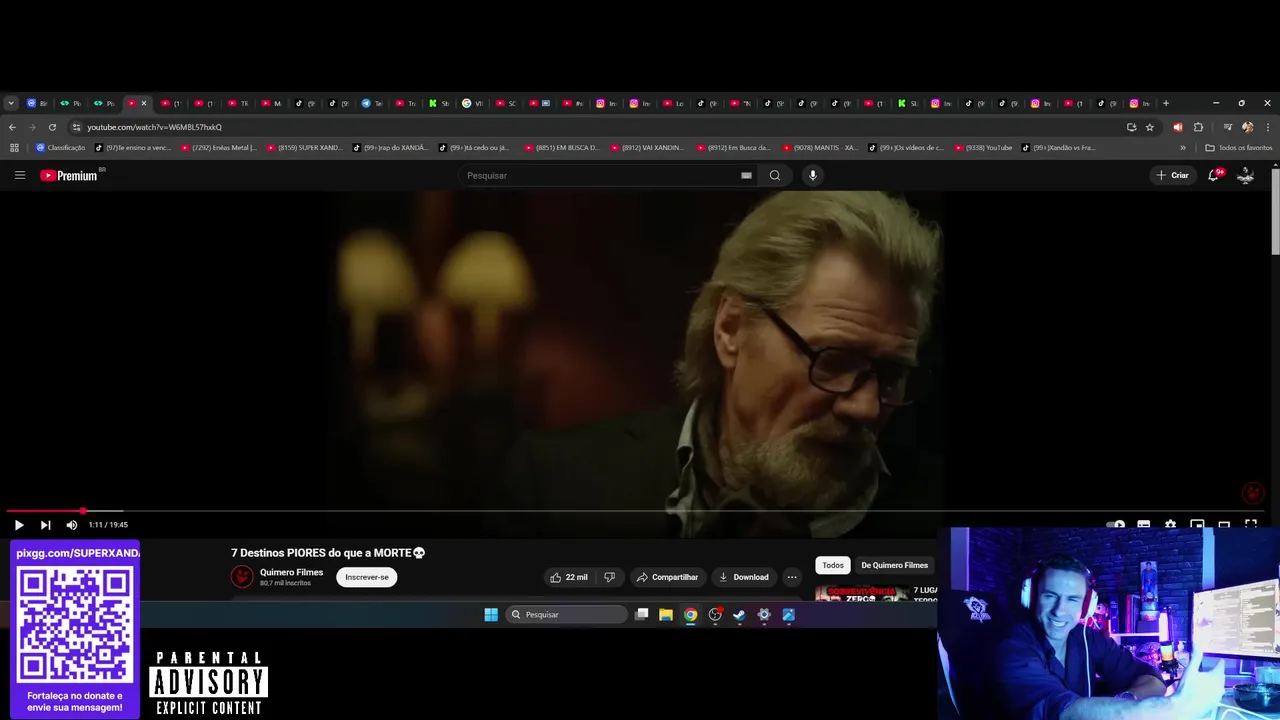Go to YouTube Premium home logo
The height and width of the screenshot is (720, 1280).
coord(69,175)
